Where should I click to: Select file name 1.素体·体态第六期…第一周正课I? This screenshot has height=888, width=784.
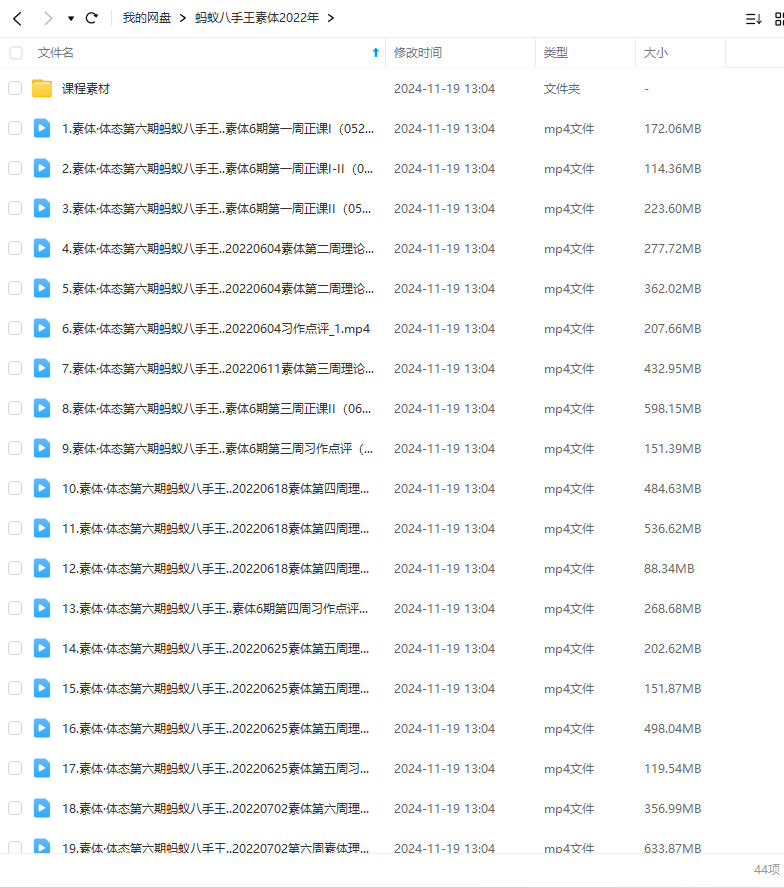218,129
